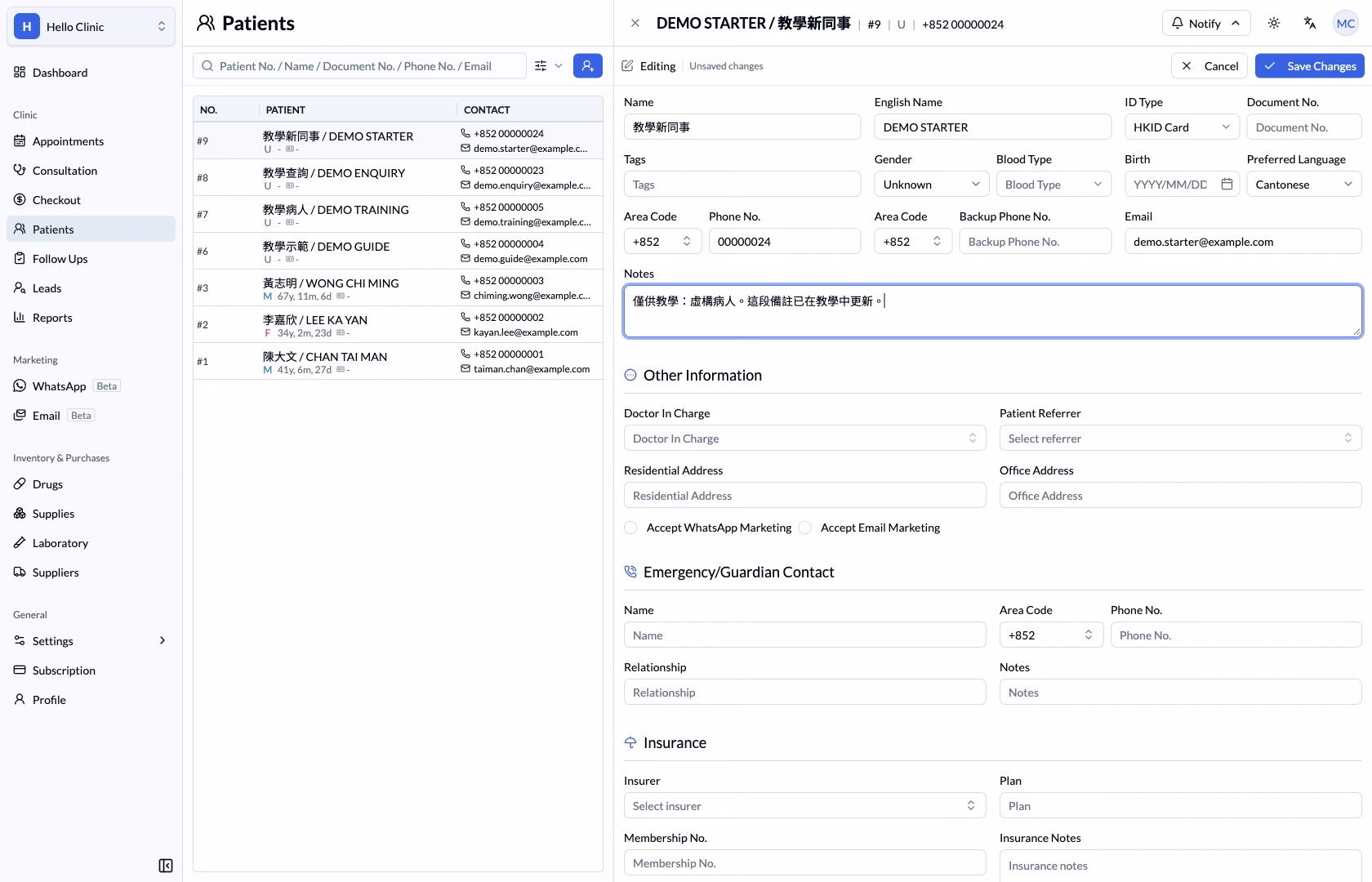Open the backup phone Area Code selector

click(913, 242)
